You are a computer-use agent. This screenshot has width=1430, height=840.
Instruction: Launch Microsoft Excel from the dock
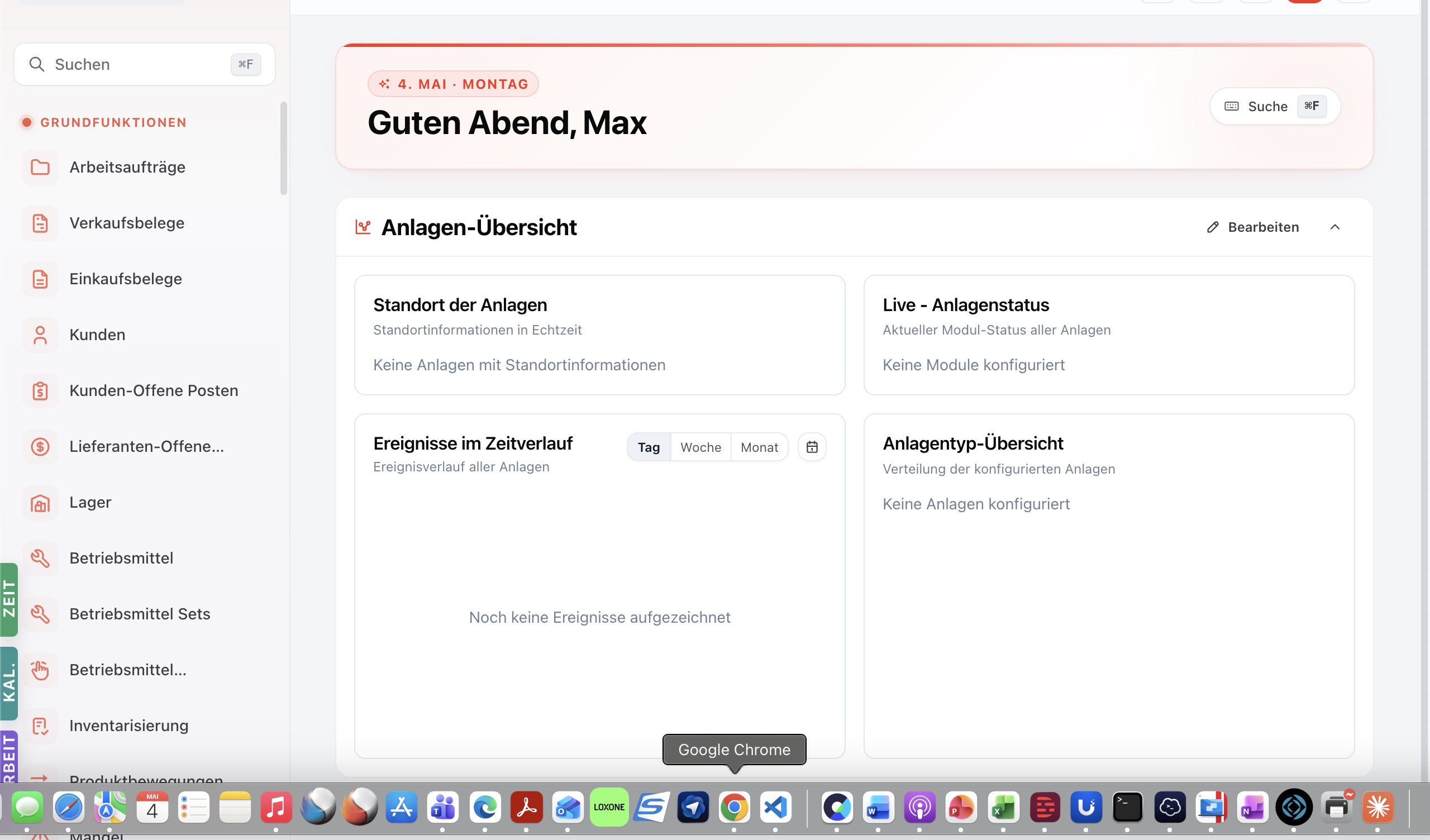[1003, 807]
